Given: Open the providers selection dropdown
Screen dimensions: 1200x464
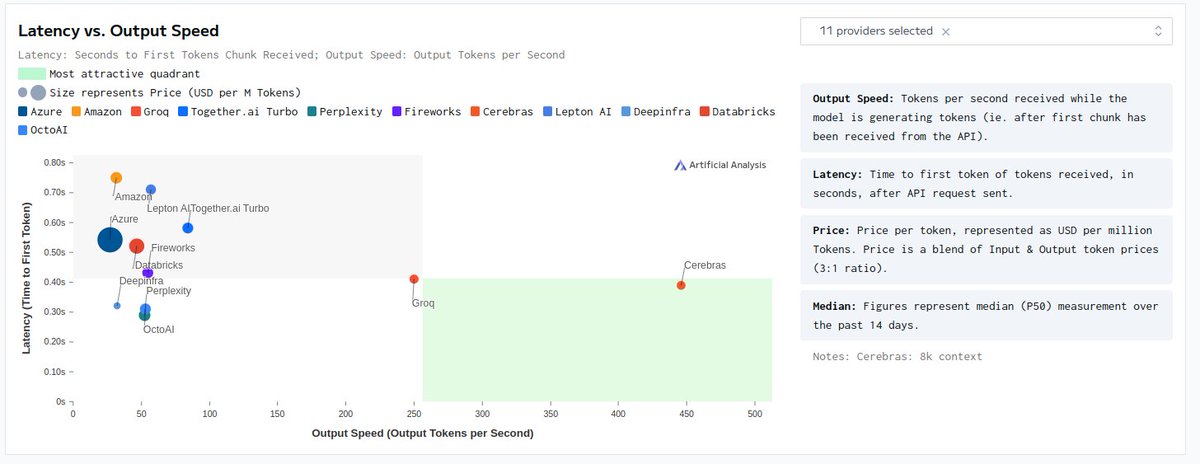Looking at the screenshot, I should pyautogui.click(x=986, y=31).
